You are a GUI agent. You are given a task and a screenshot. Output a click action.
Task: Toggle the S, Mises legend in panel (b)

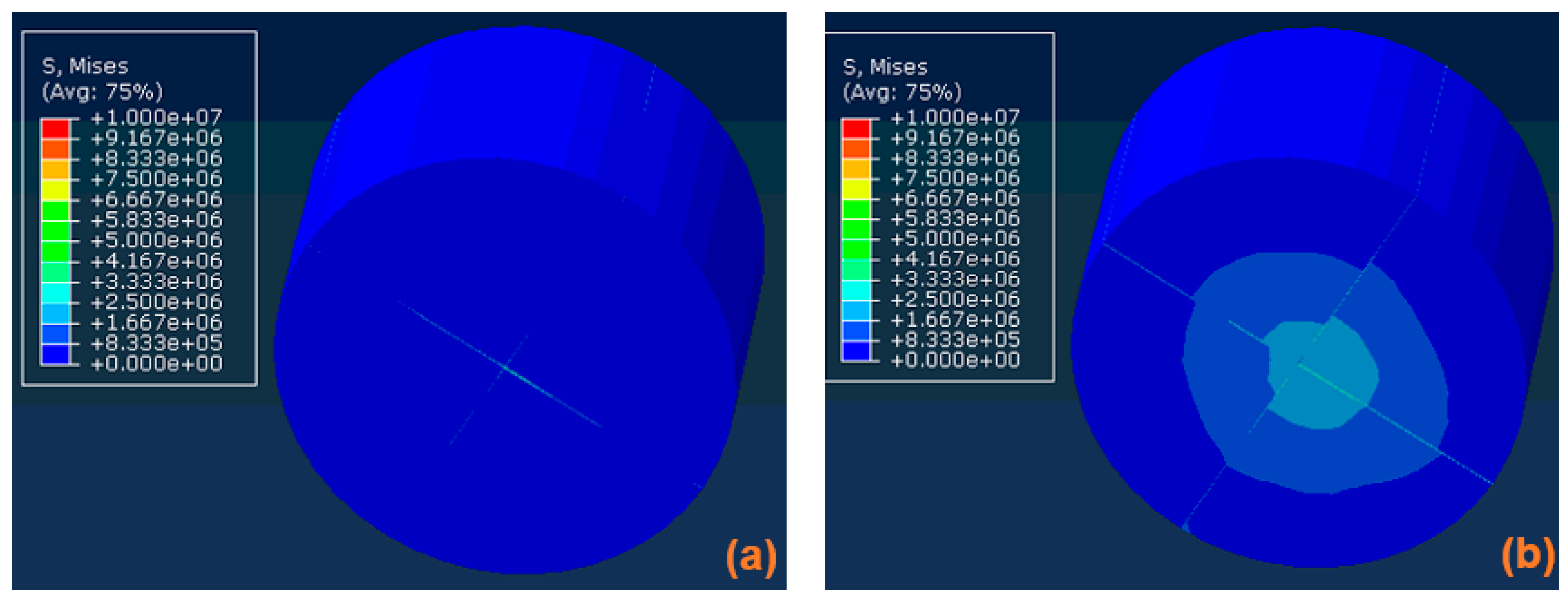[x=885, y=67]
